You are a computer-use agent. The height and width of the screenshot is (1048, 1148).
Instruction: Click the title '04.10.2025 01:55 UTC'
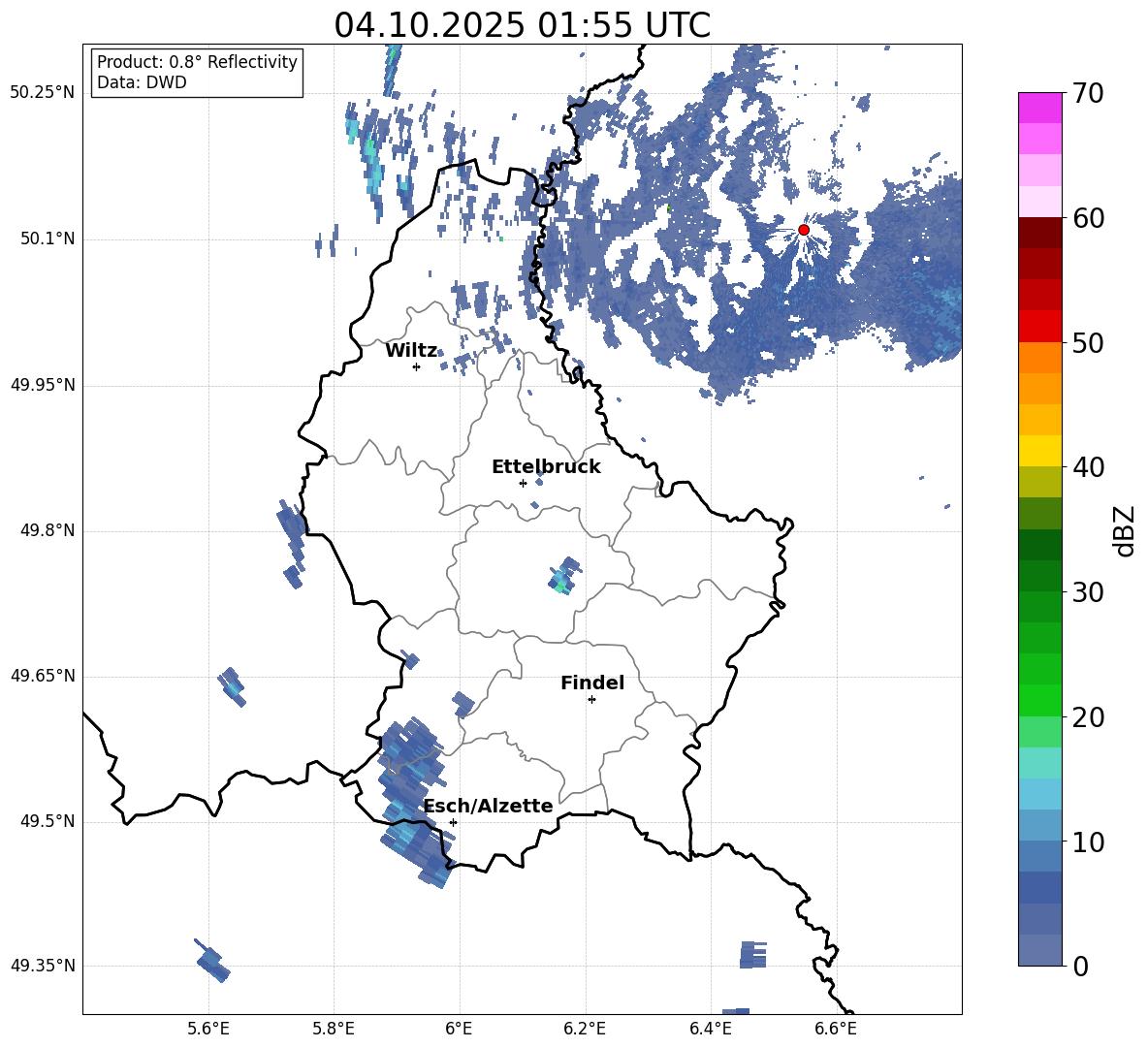[x=522, y=25]
